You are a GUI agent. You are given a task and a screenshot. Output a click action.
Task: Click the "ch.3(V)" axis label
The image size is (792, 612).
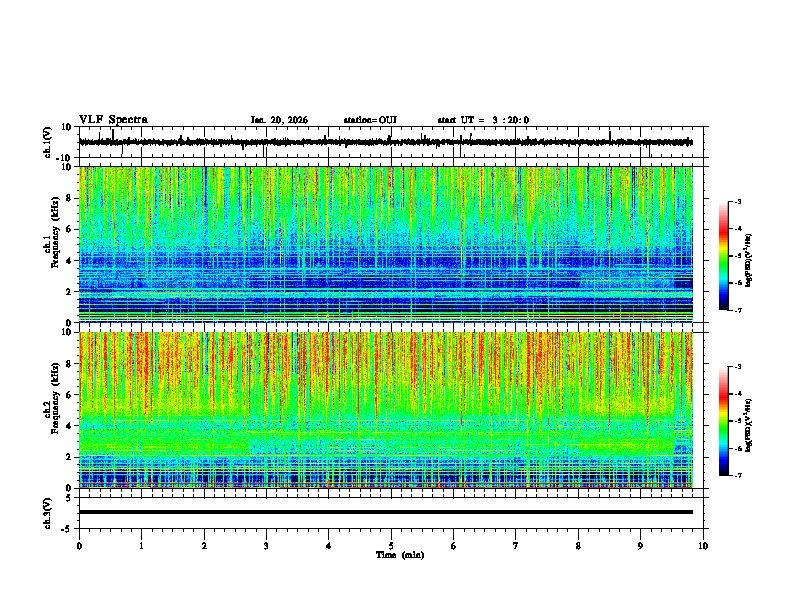click(48, 513)
